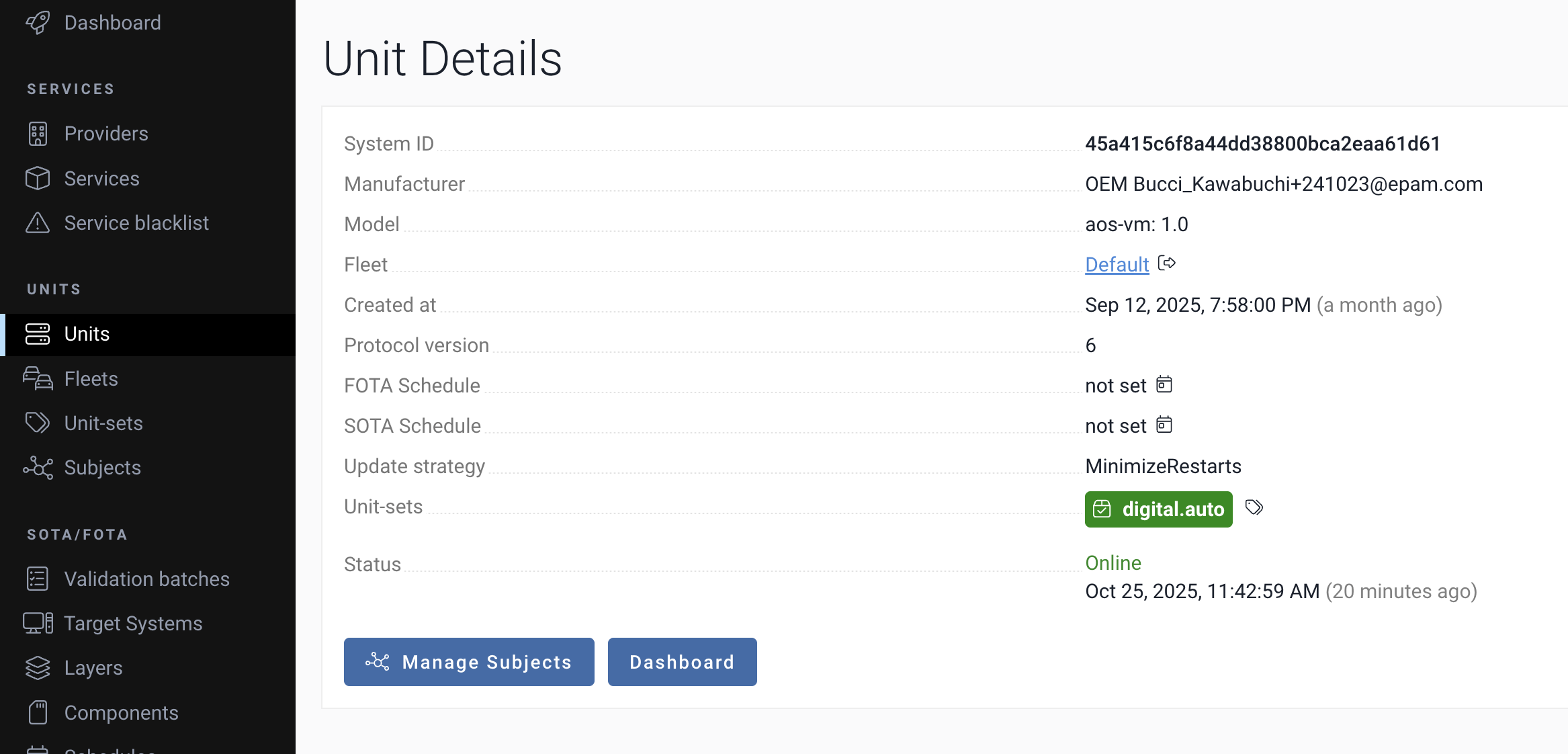Open the Default fleet link
The width and height of the screenshot is (1568, 754).
coord(1117,265)
